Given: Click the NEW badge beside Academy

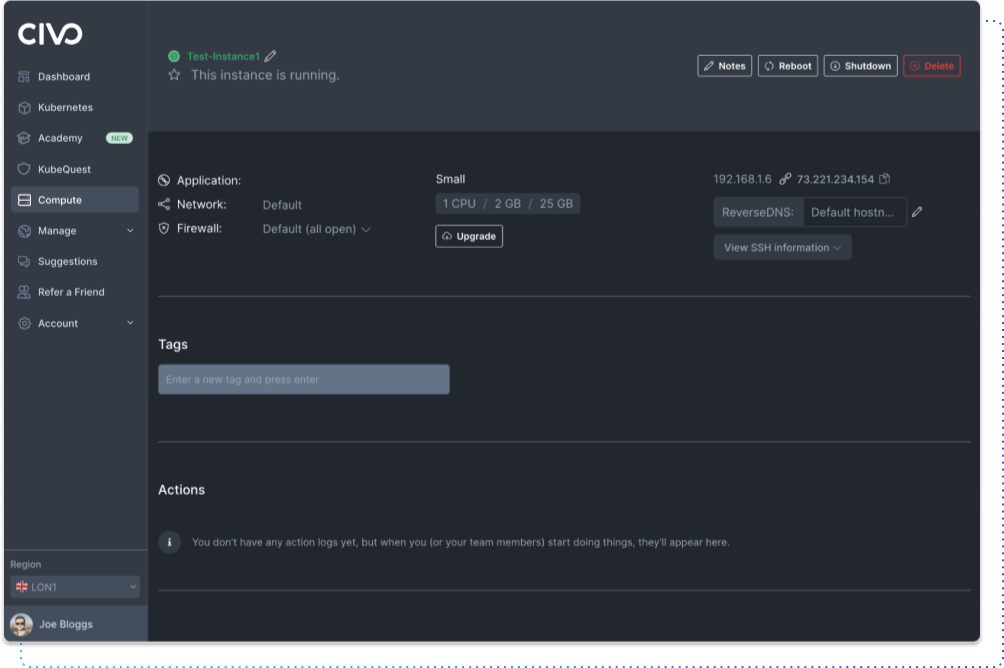Looking at the screenshot, I should [119, 138].
